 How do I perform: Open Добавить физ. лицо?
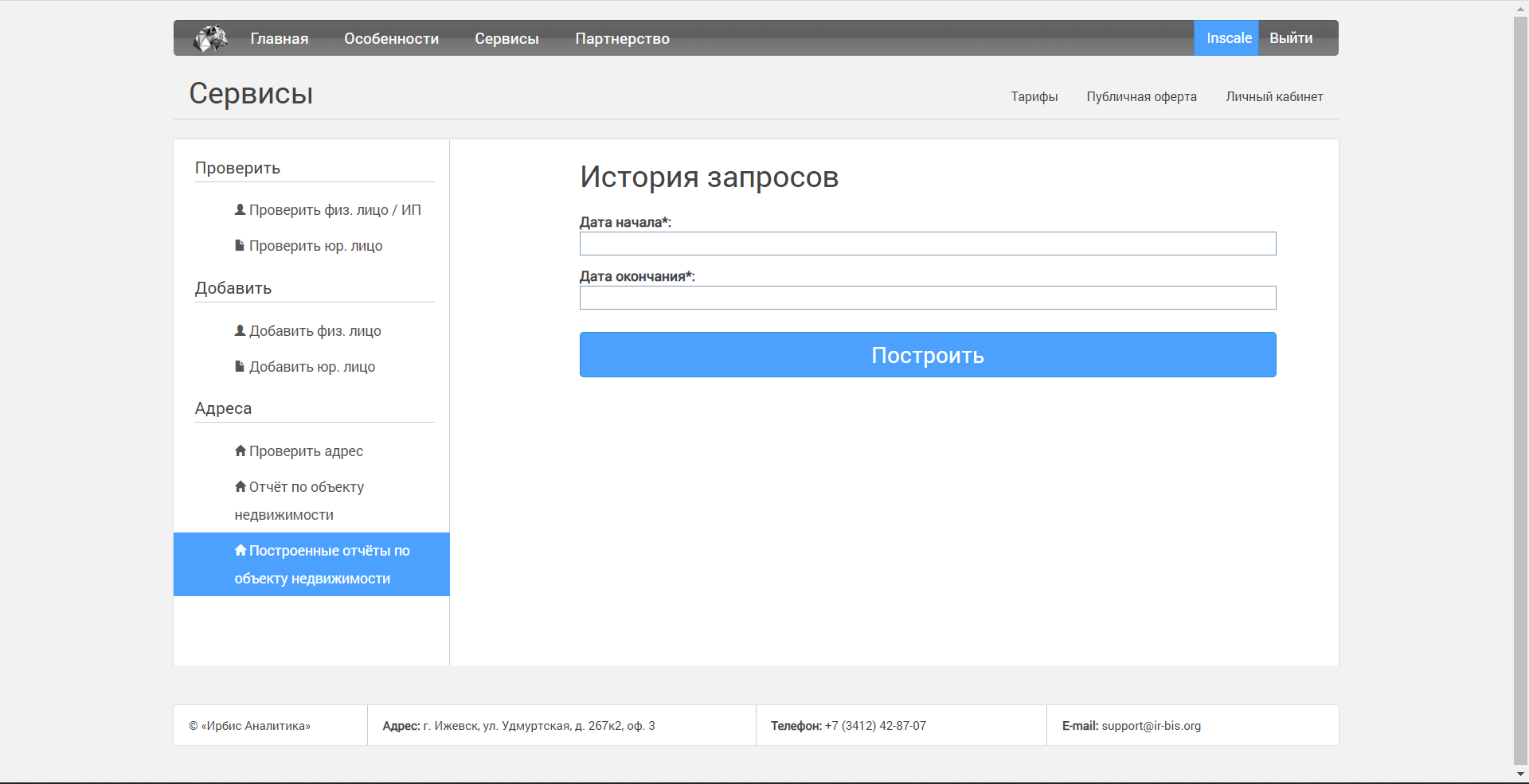click(x=315, y=331)
